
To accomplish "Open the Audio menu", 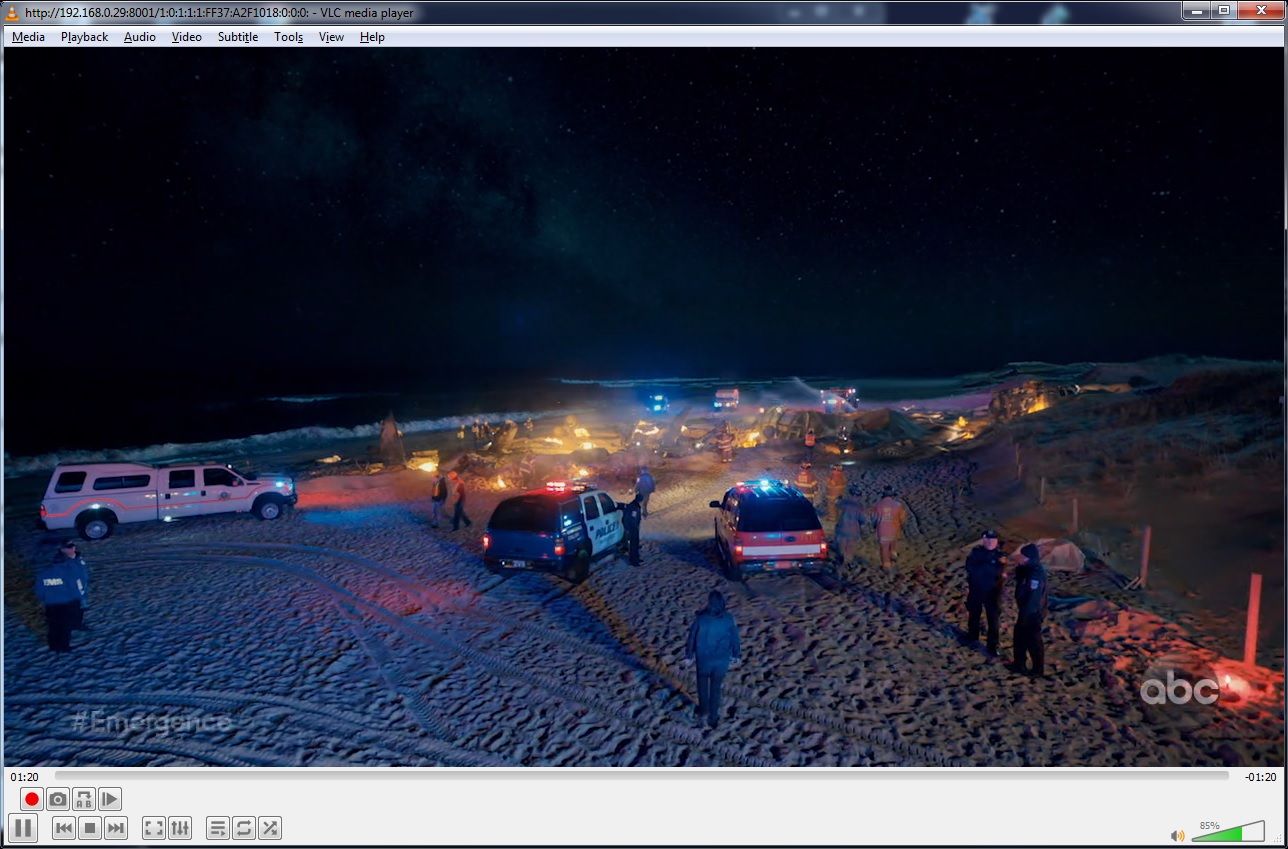I will pos(140,37).
